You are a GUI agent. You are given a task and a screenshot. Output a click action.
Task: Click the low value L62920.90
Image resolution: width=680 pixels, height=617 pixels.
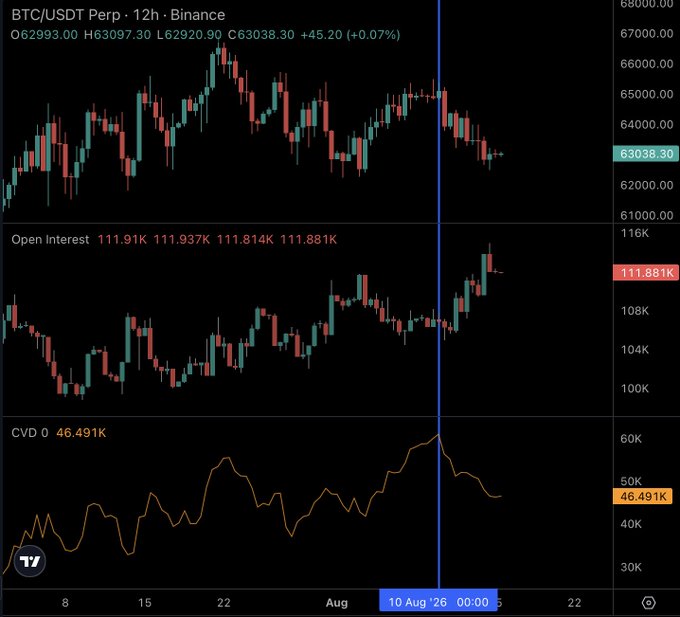point(190,35)
